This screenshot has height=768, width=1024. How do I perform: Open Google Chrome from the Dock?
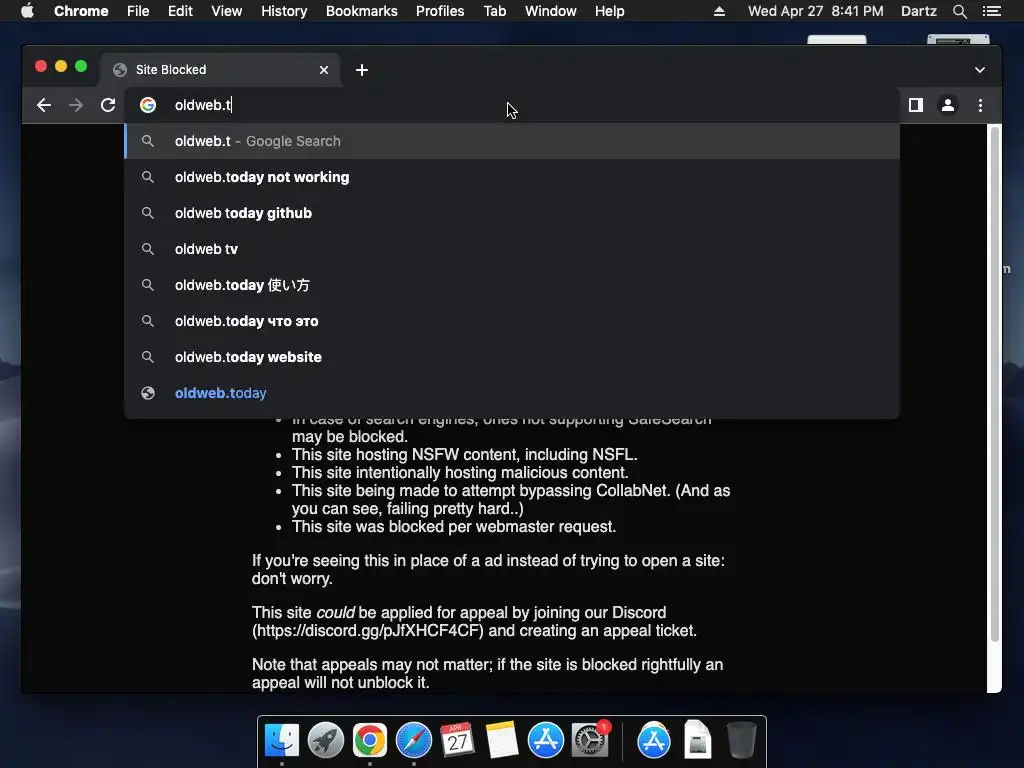[x=370, y=740]
